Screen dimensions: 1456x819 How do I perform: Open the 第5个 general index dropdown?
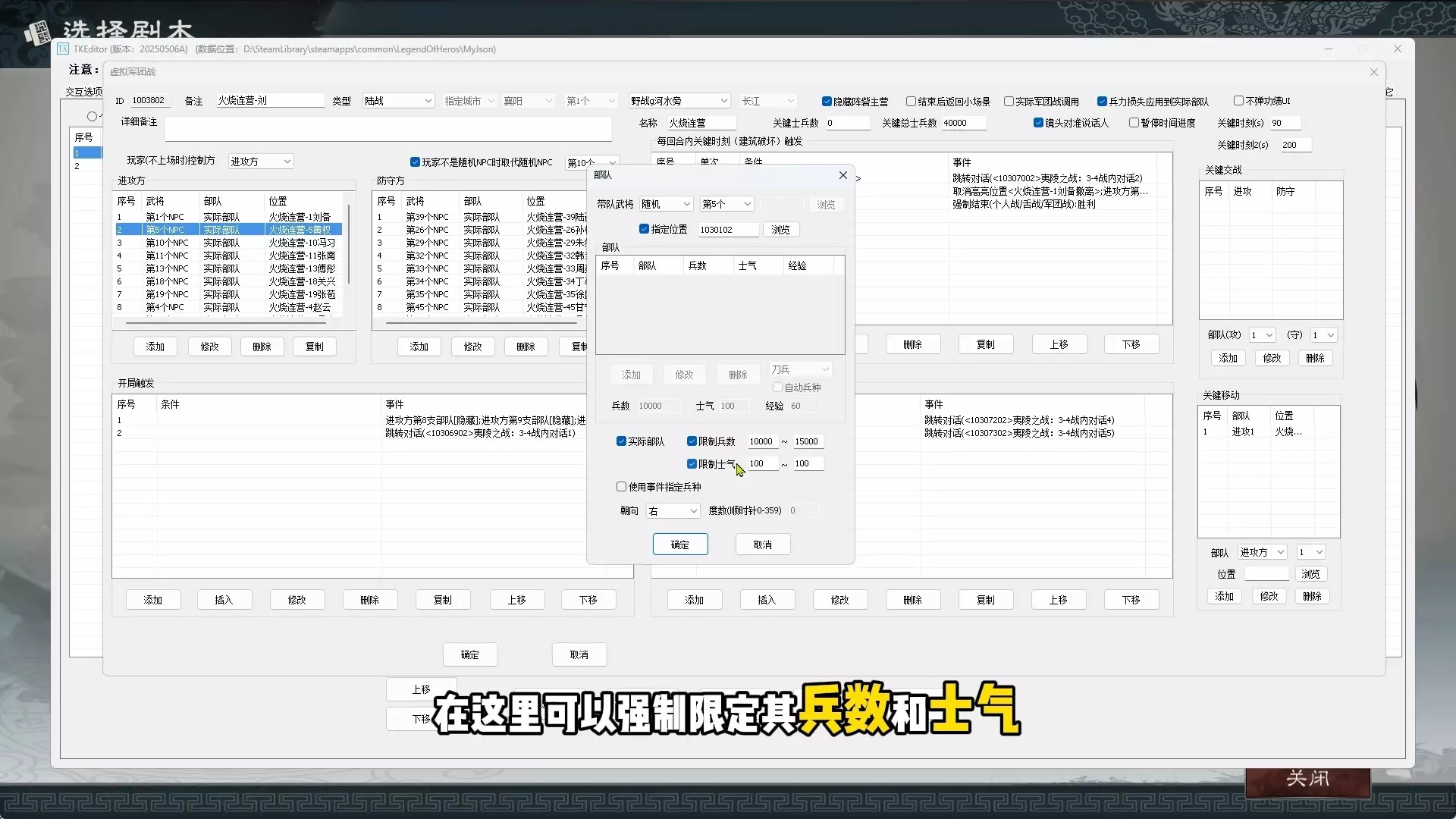click(726, 204)
